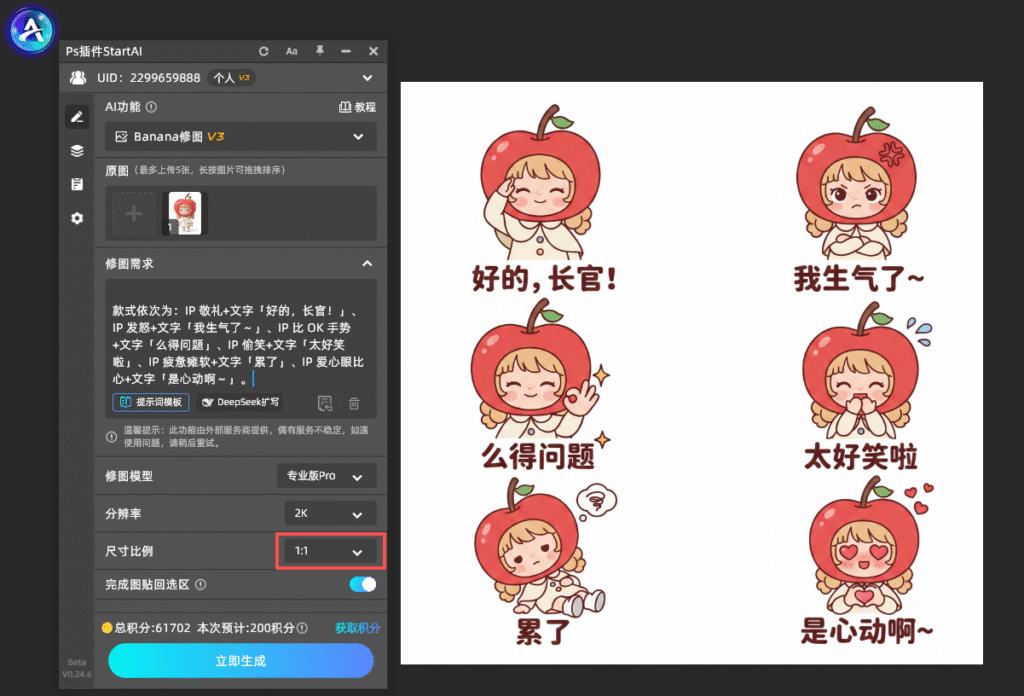
Task: Pin the StartAI plugin panel
Action: coord(319,51)
